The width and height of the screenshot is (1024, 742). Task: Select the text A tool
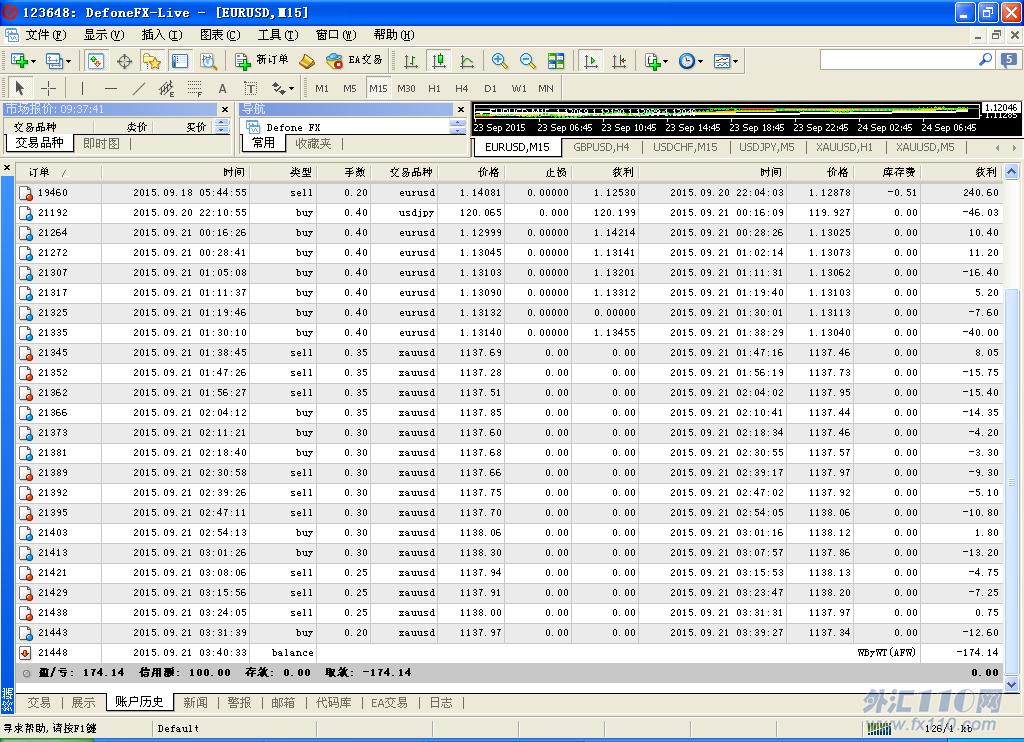click(223, 88)
